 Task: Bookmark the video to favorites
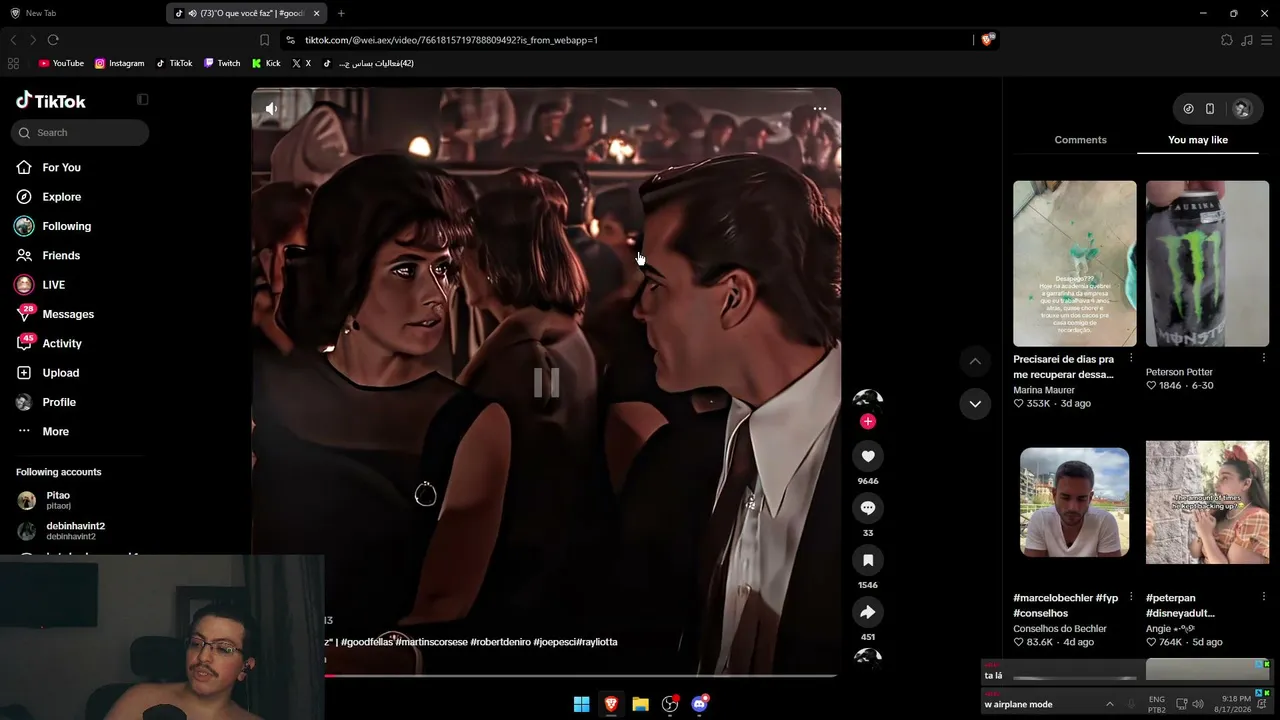click(868, 560)
